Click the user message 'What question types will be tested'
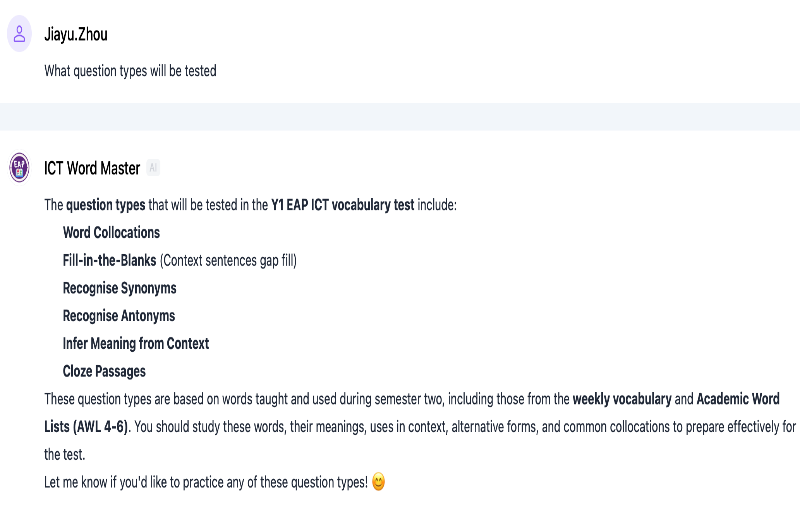The height and width of the screenshot is (506, 800). 130,71
